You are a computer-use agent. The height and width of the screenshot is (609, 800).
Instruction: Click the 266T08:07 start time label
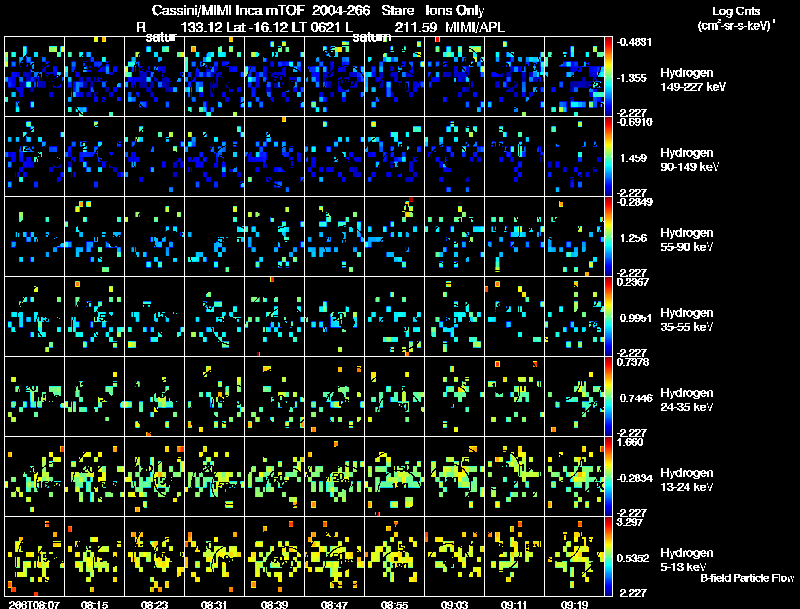tap(34, 604)
